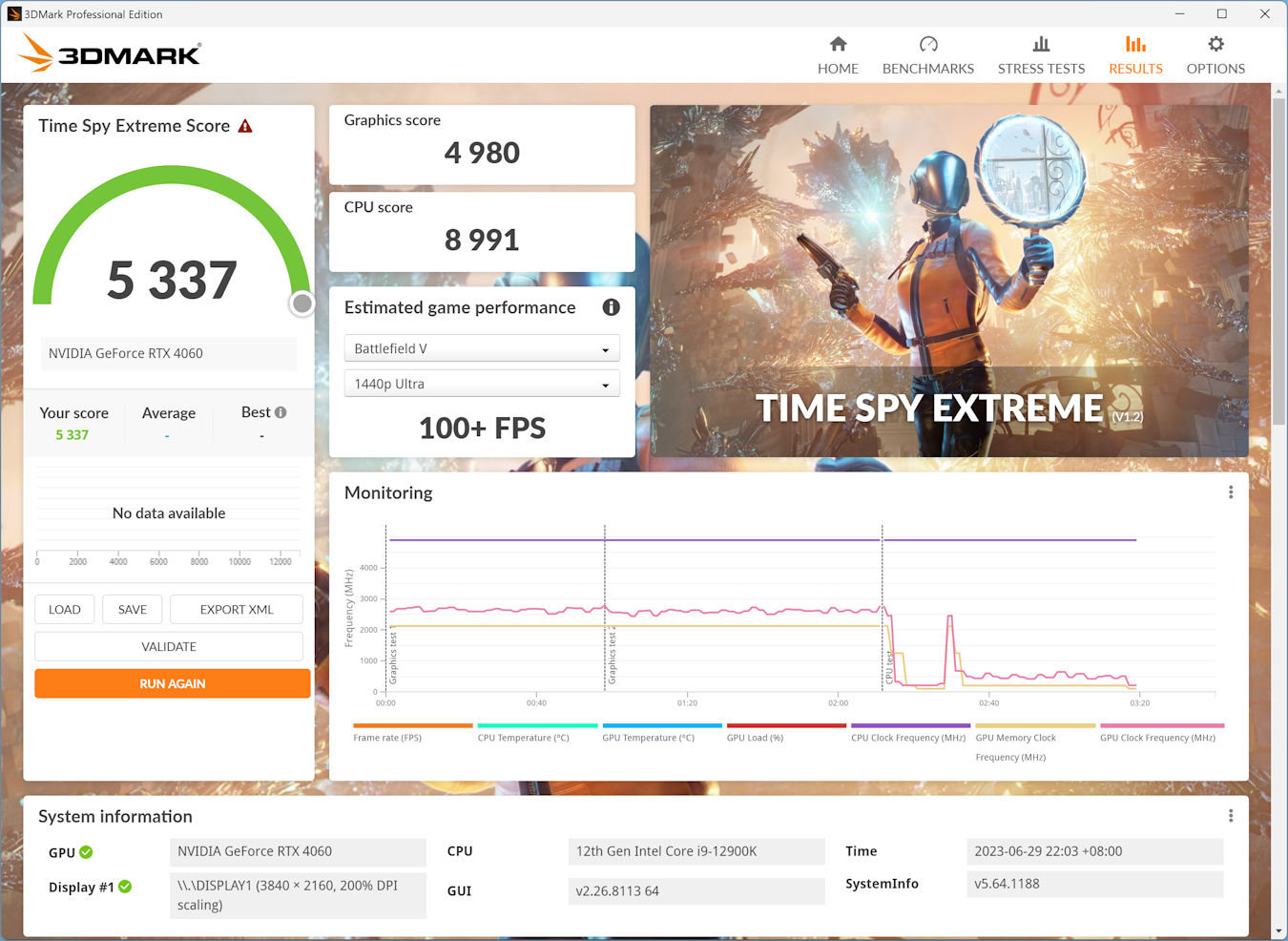This screenshot has height=941, width=1288.
Task: Open the Benchmarks gauge icon
Action: 927,44
